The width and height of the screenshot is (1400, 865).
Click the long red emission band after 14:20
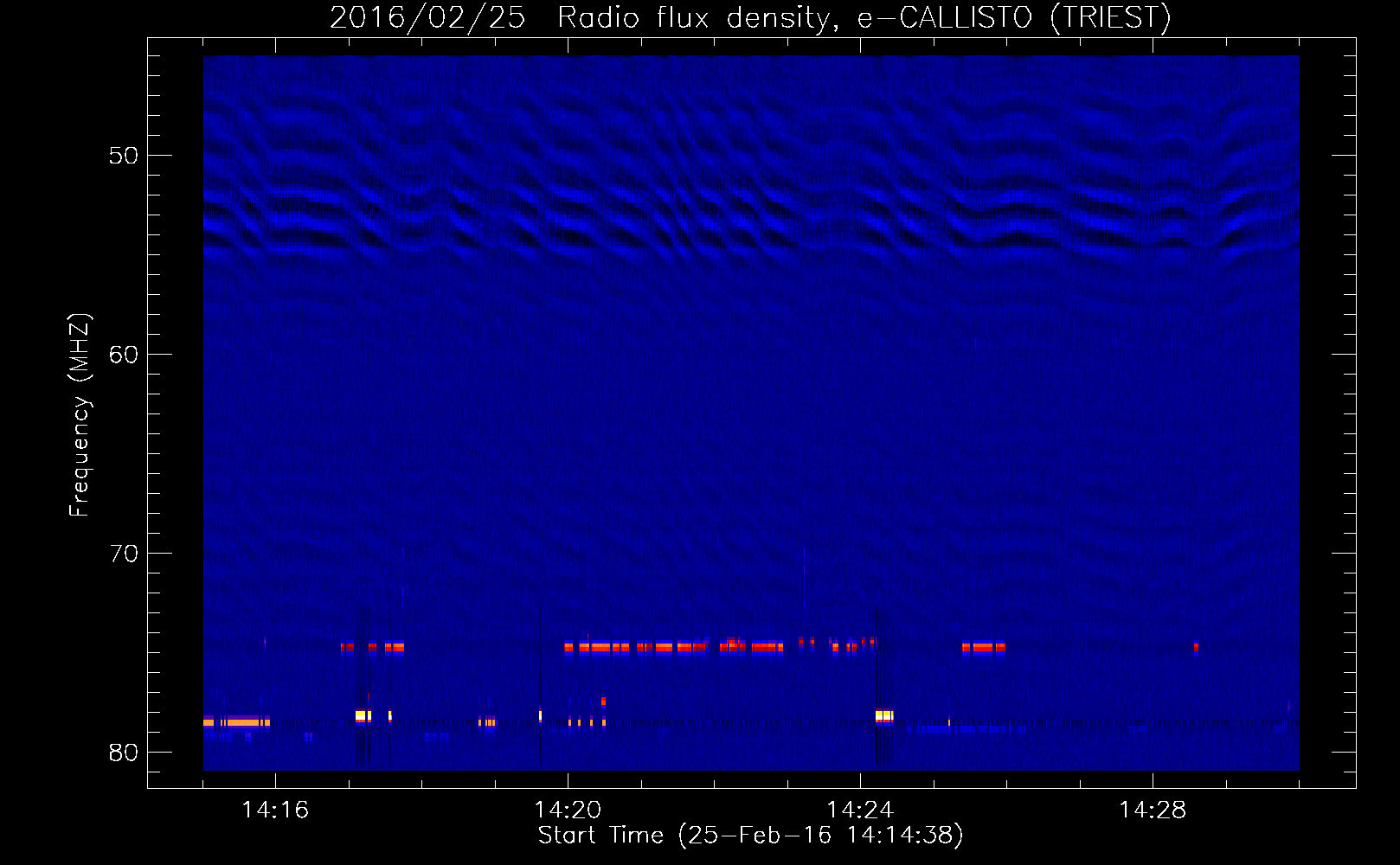673,647
